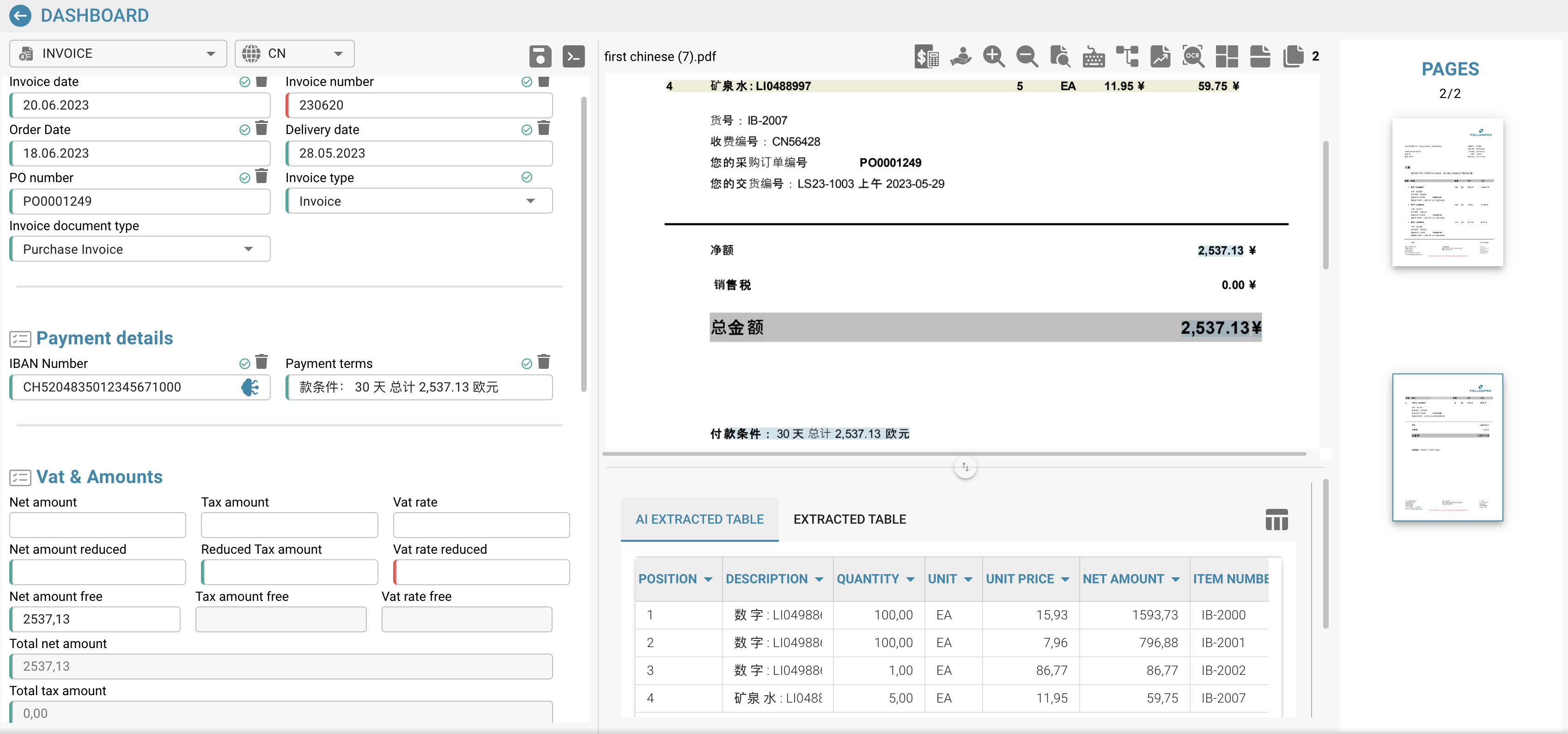Screen dimensions: 1568x734
Task: Click the table columns icon
Action: [x=1276, y=519]
